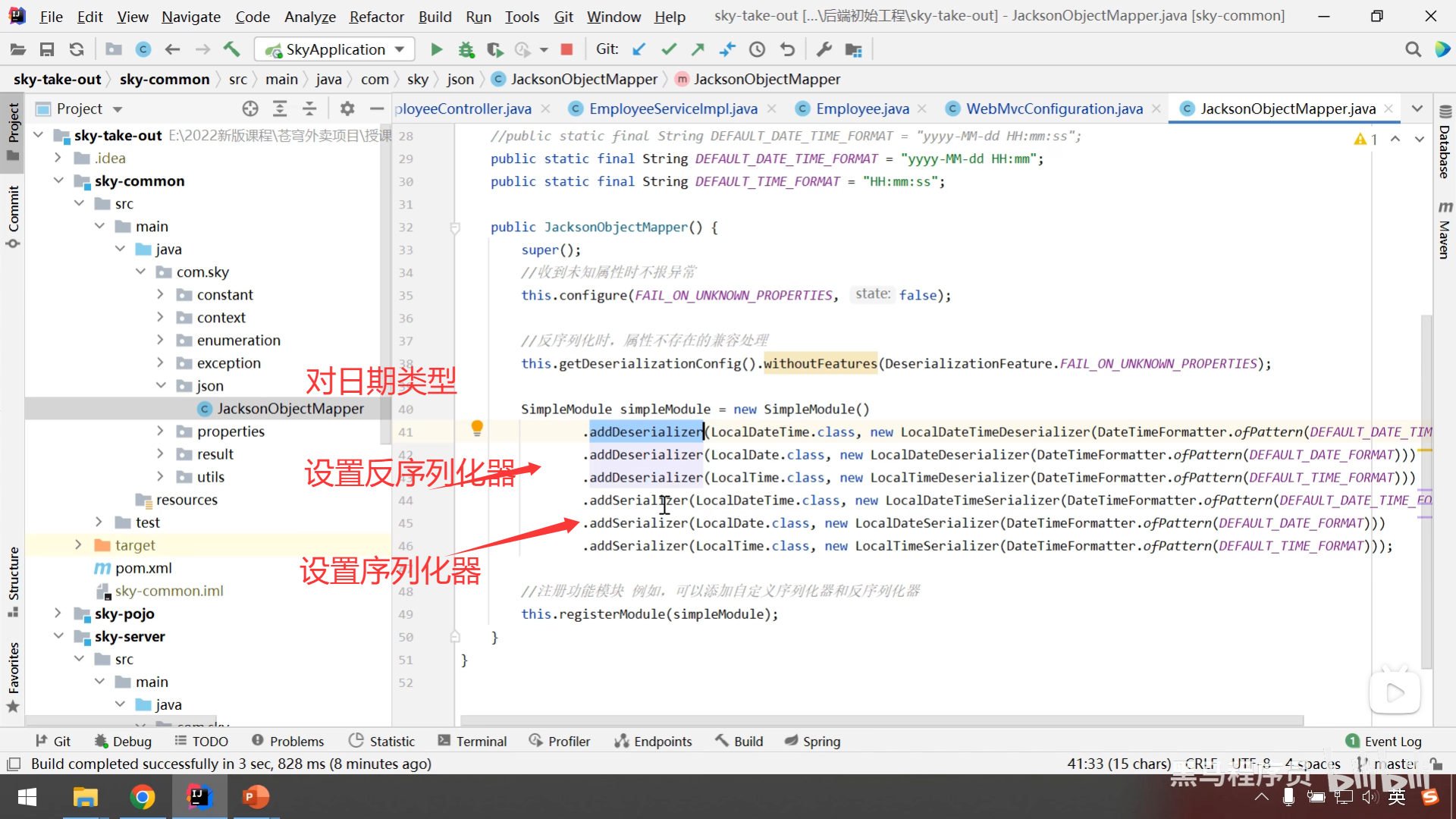
Task: Collapse the json package folder
Action: pyautogui.click(x=161, y=386)
